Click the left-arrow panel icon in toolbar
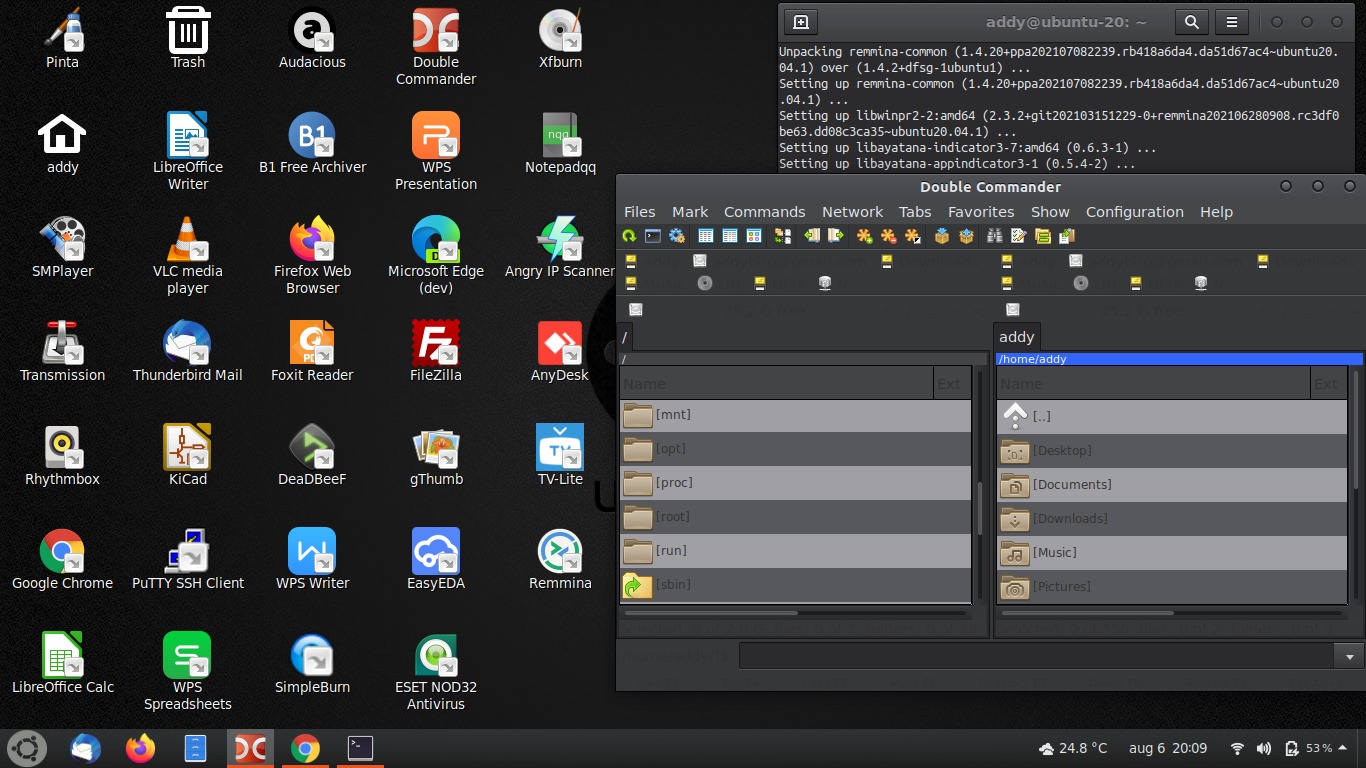The image size is (1366, 768). pyautogui.click(x=812, y=236)
